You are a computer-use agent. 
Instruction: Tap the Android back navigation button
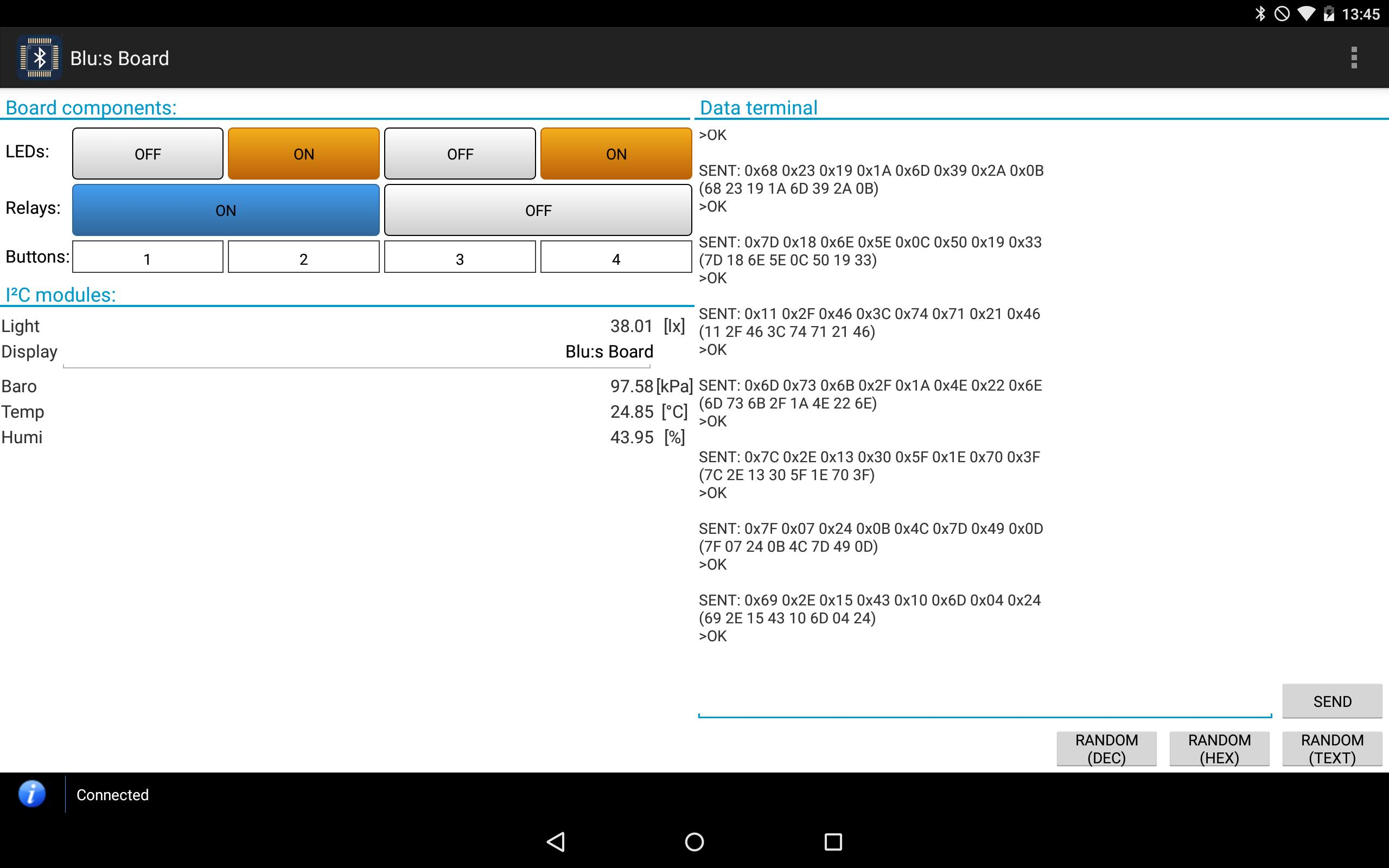(556, 841)
